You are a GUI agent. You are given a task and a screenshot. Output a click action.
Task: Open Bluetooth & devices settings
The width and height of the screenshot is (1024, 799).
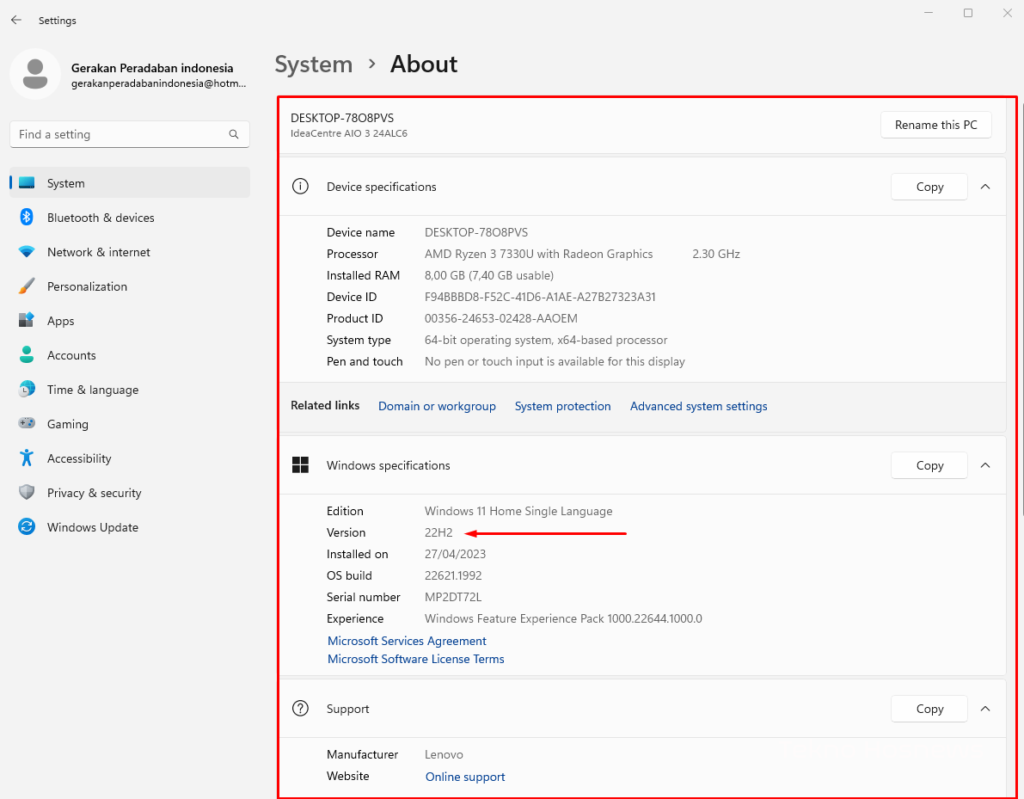(x=129, y=218)
